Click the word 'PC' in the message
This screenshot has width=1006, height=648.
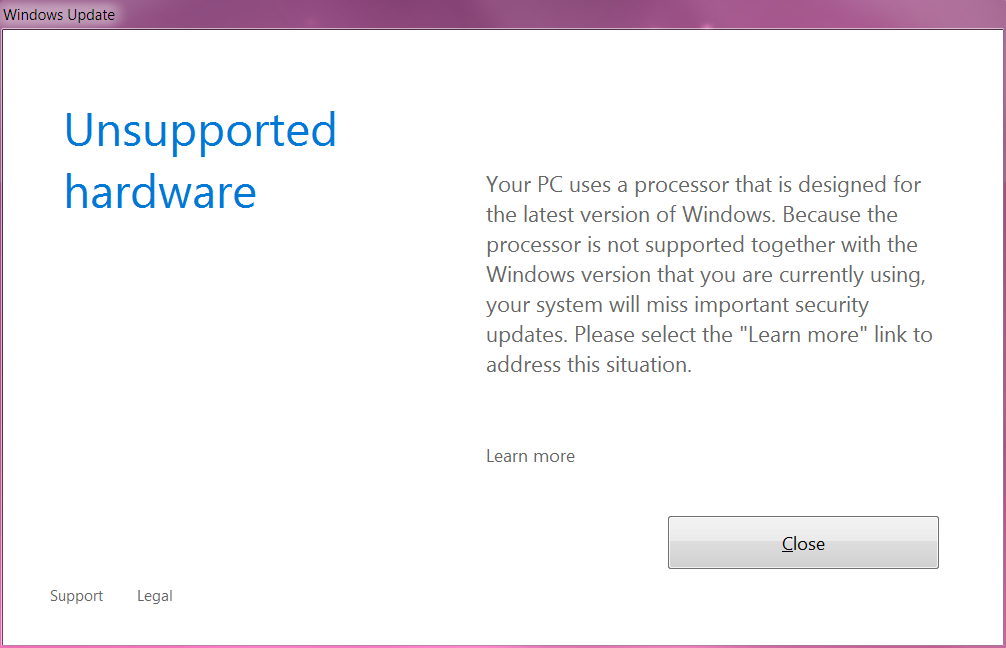click(x=550, y=185)
